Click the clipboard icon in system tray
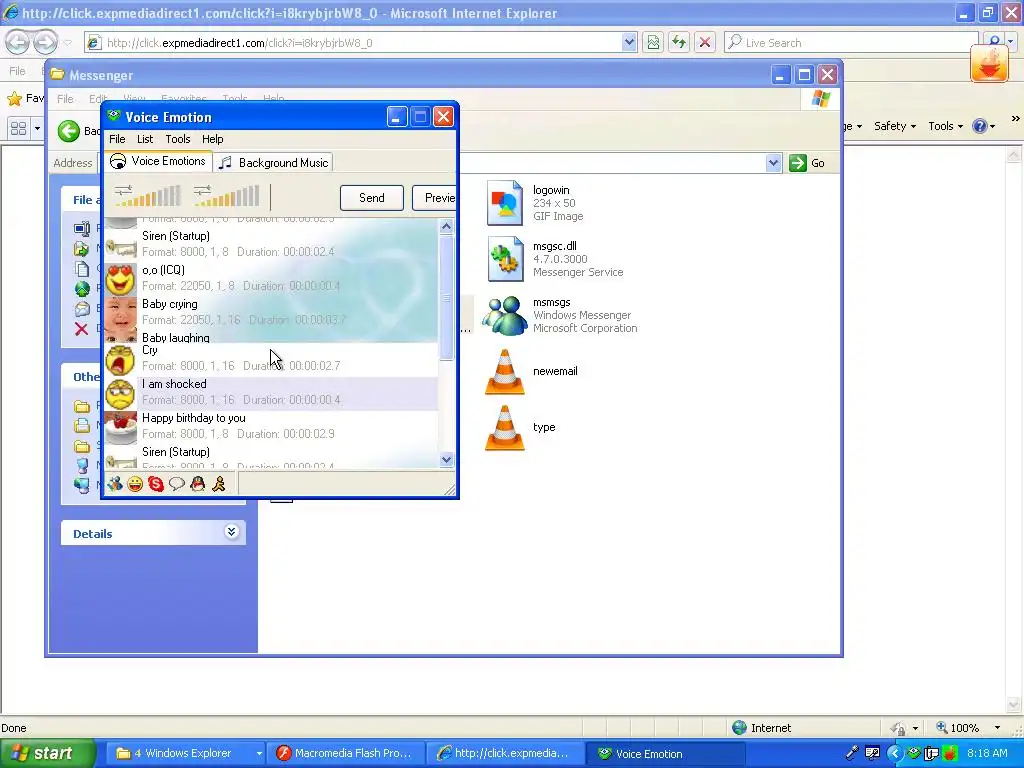1024x768 pixels. 932,753
